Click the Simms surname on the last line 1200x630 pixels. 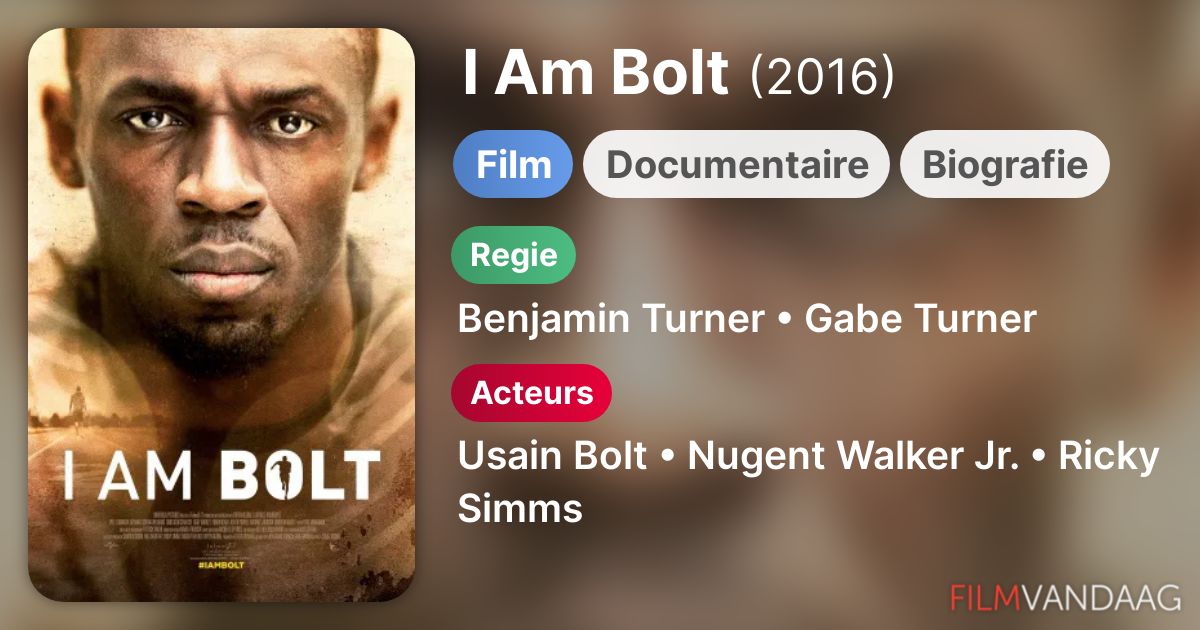pyautogui.click(x=520, y=507)
